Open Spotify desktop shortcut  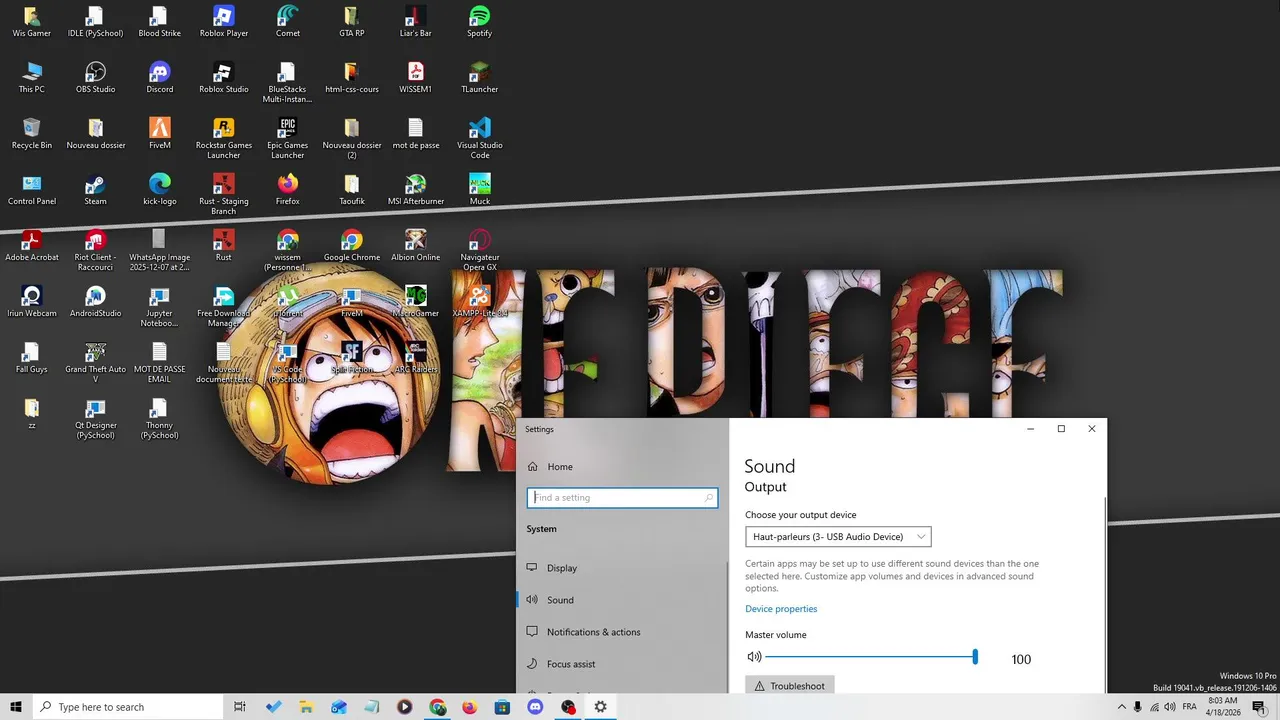pos(479,22)
